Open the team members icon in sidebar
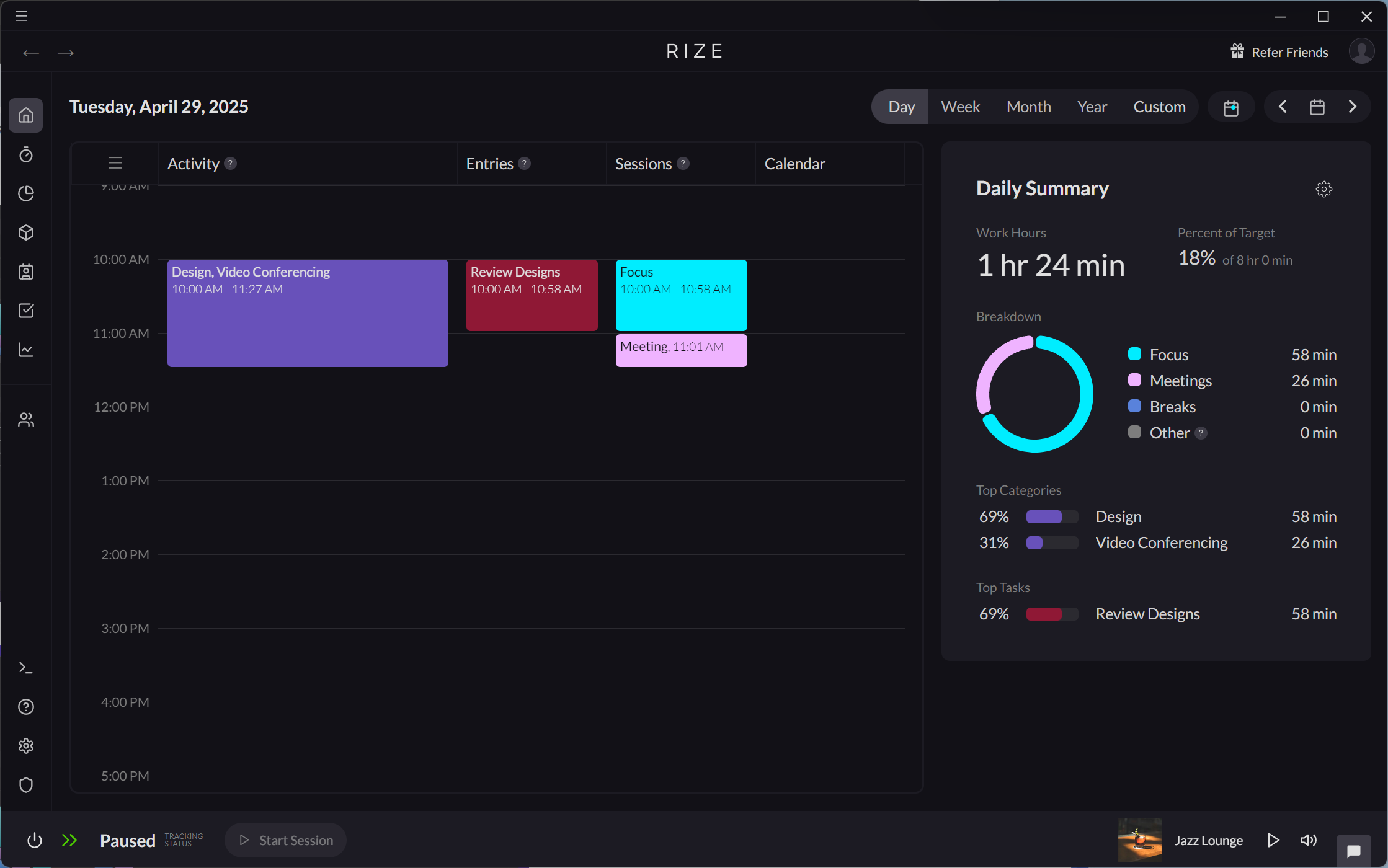Image resolution: width=1388 pixels, height=868 pixels. (26, 419)
